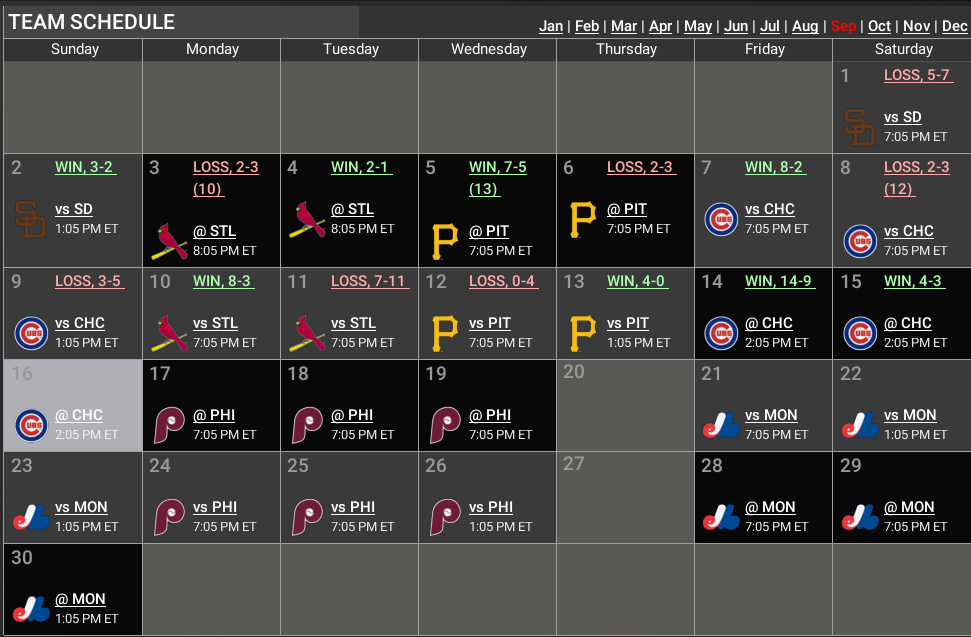This screenshot has width=971, height=637.
Task: Open the @ PHI game on September 19
Action: 490,415
